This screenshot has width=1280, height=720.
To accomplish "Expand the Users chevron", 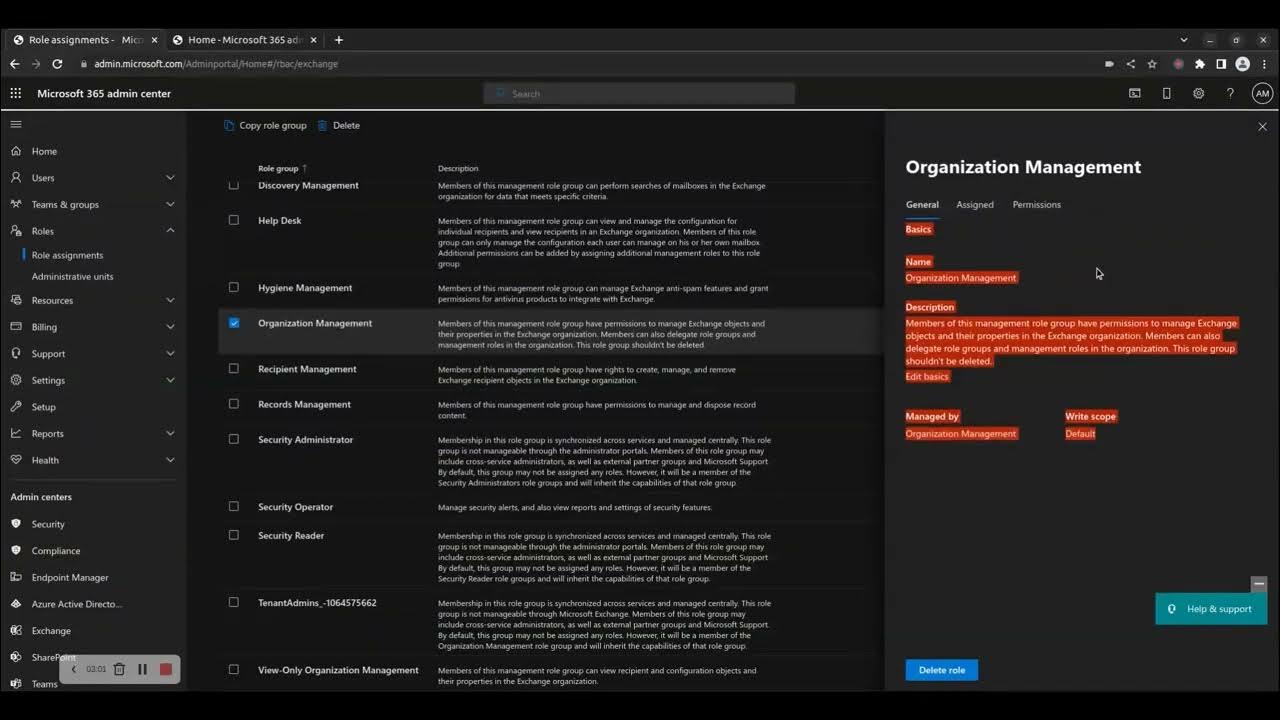I will pos(170,177).
